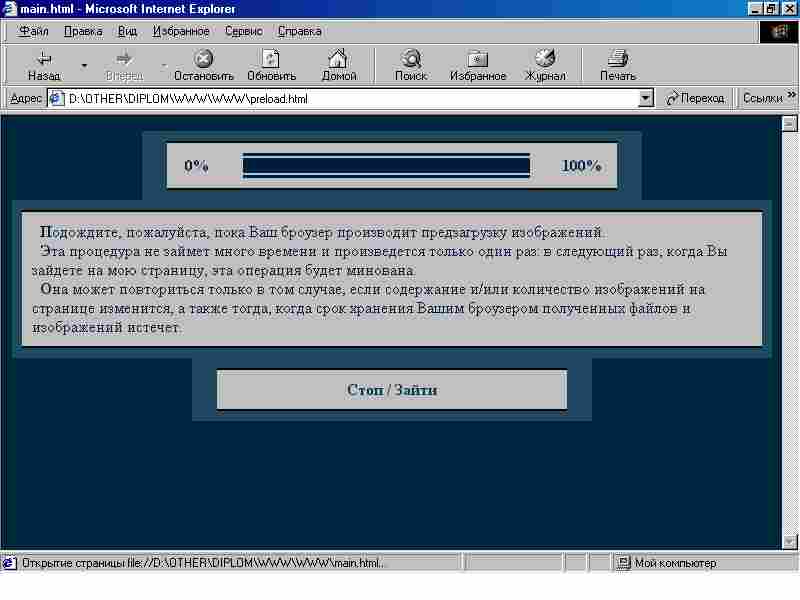Click the Вперед forward arrow icon
This screenshot has width=800, height=600.
pos(124,59)
